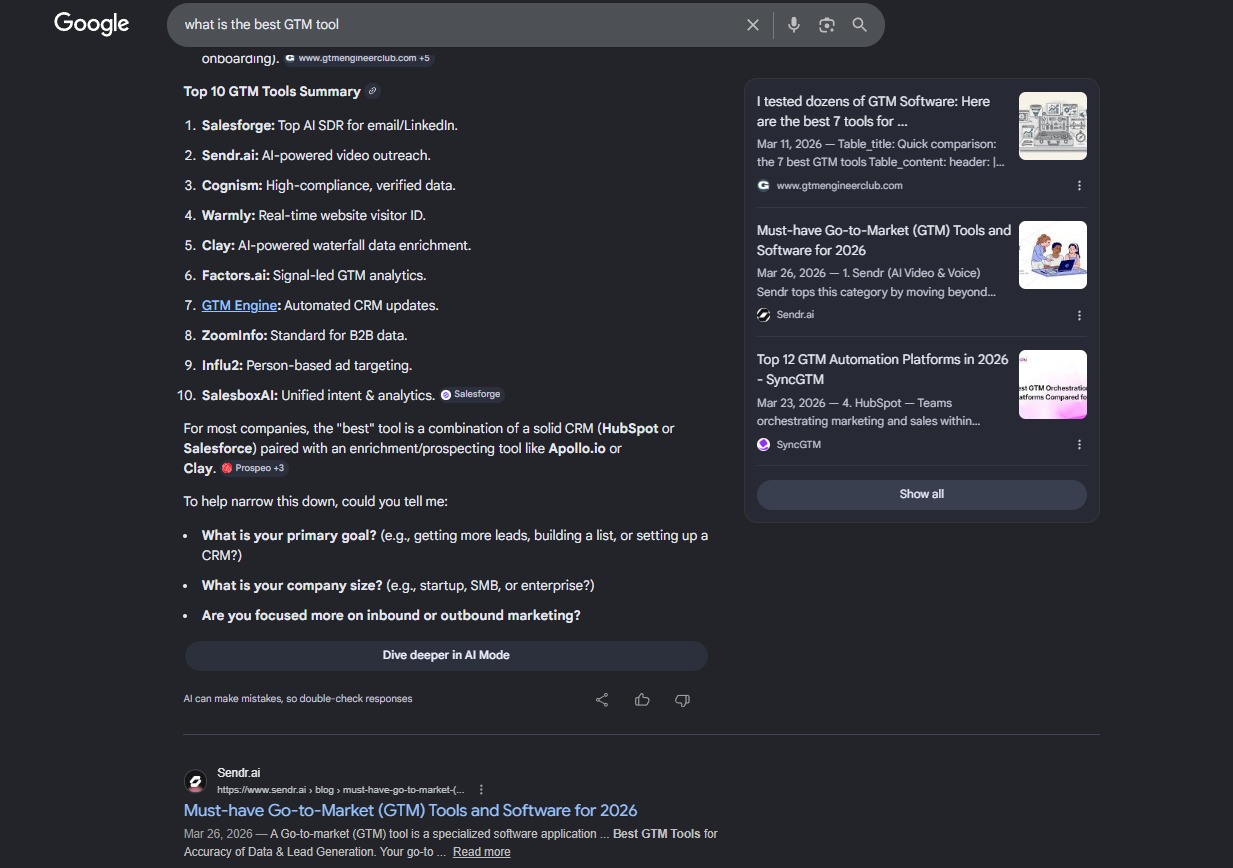Click 'Warmly: Real-time website visitor ID' item
Viewport: 1233px width, 868px height.
pyautogui.click(x=313, y=215)
